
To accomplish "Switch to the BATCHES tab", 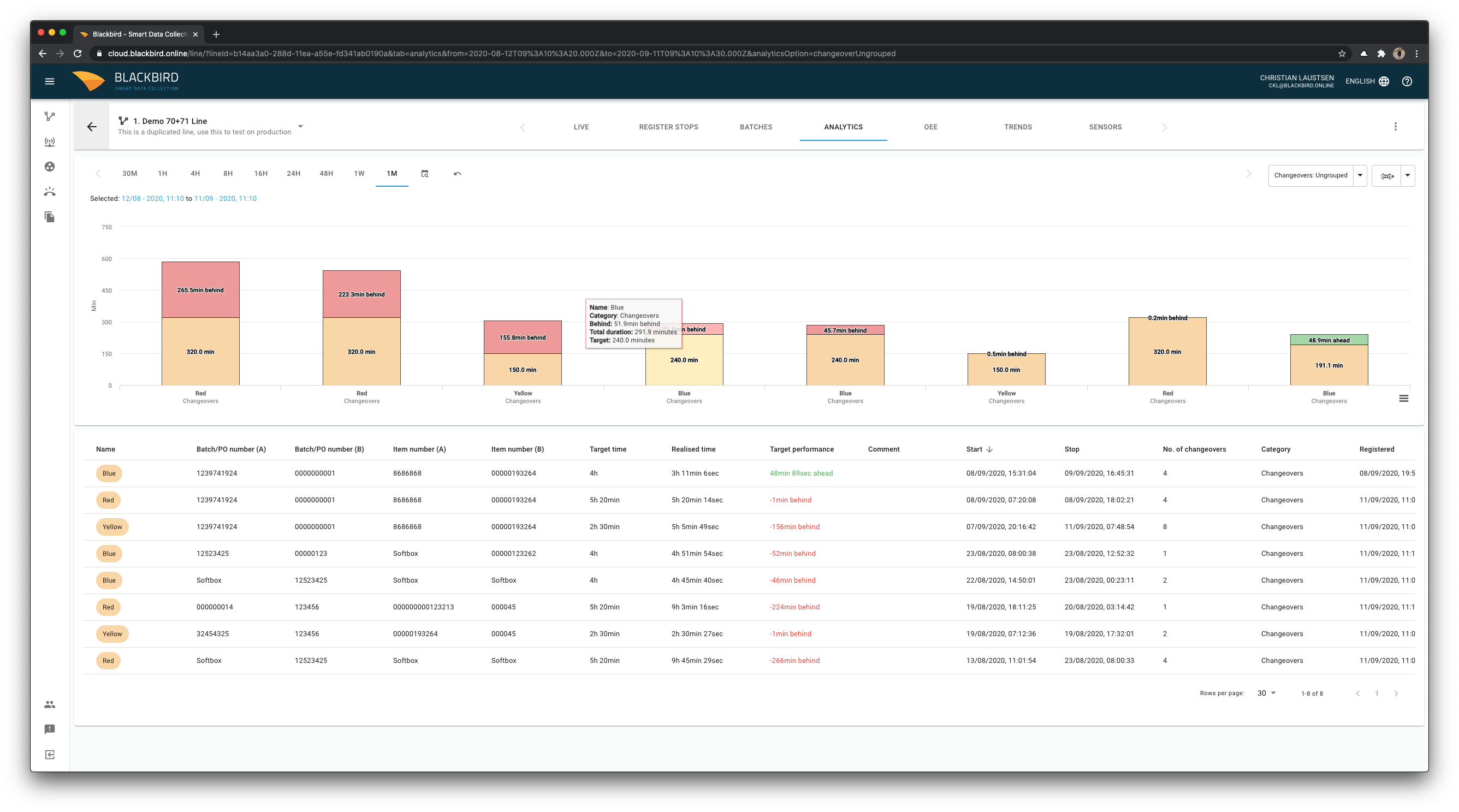I will (756, 127).
